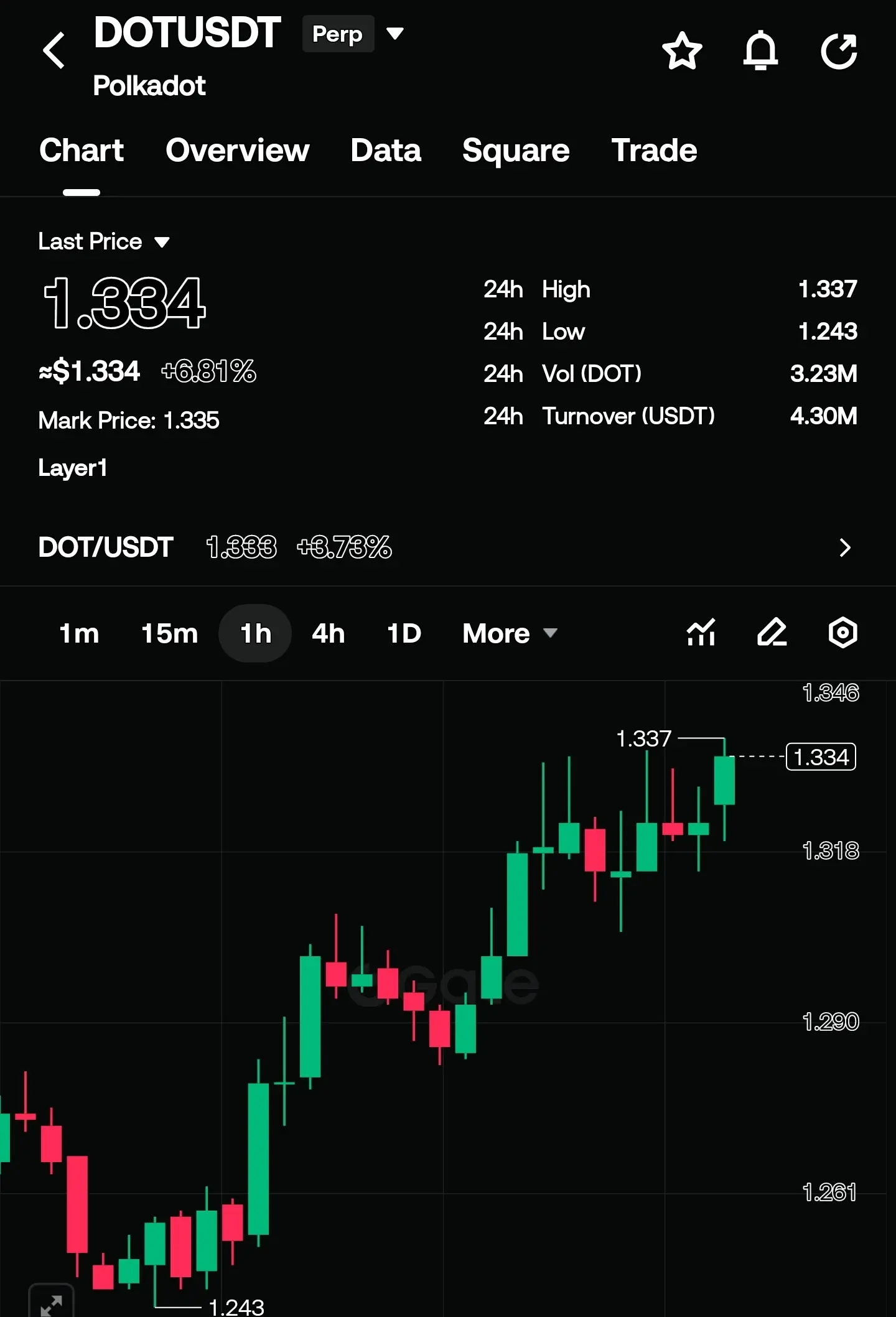Switch to the Chart tab
896x1317 pixels.
point(82,151)
